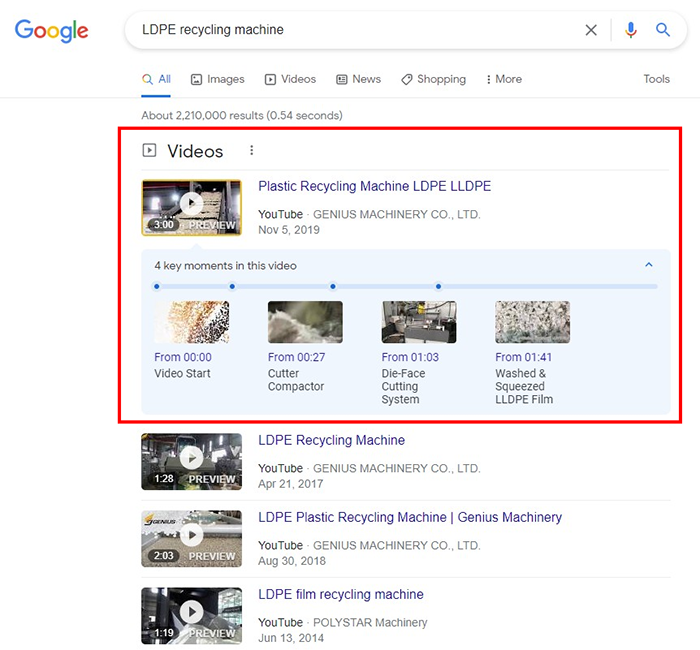Viewport: 700px width, 650px height.
Task: Click the blue search magnifier icon
Action: coord(663,30)
